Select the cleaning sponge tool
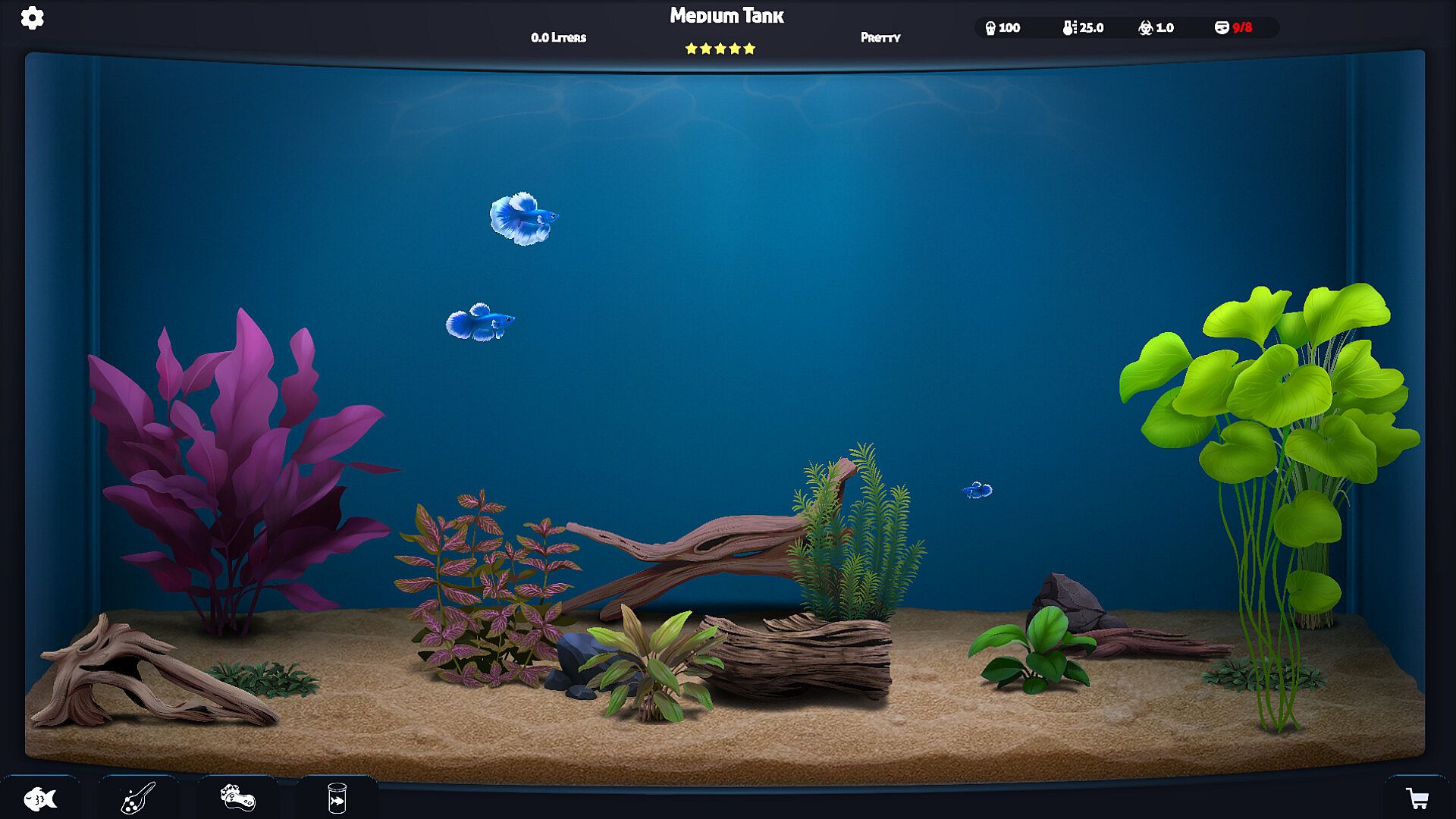Screen dimensions: 1456x819 coord(237,799)
